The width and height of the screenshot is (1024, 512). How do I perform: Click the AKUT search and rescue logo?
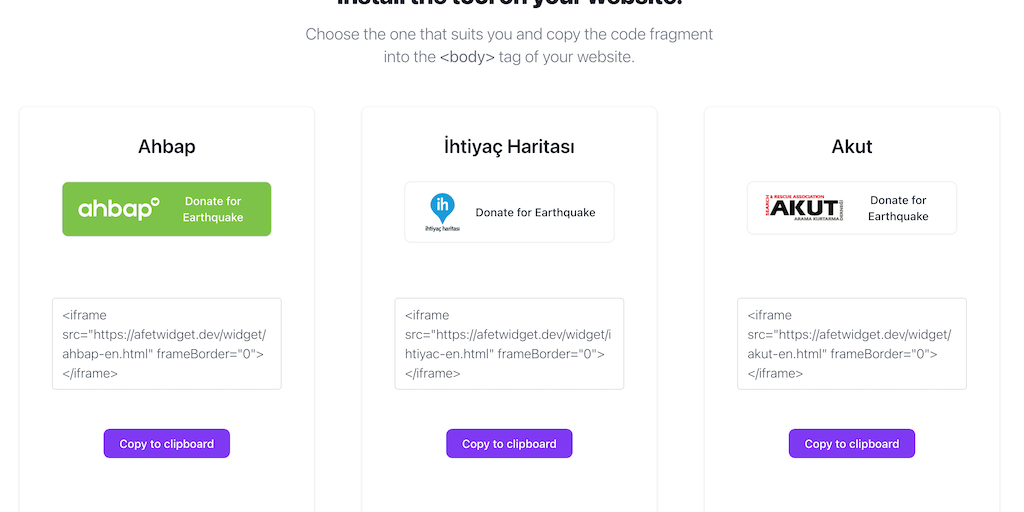804,207
